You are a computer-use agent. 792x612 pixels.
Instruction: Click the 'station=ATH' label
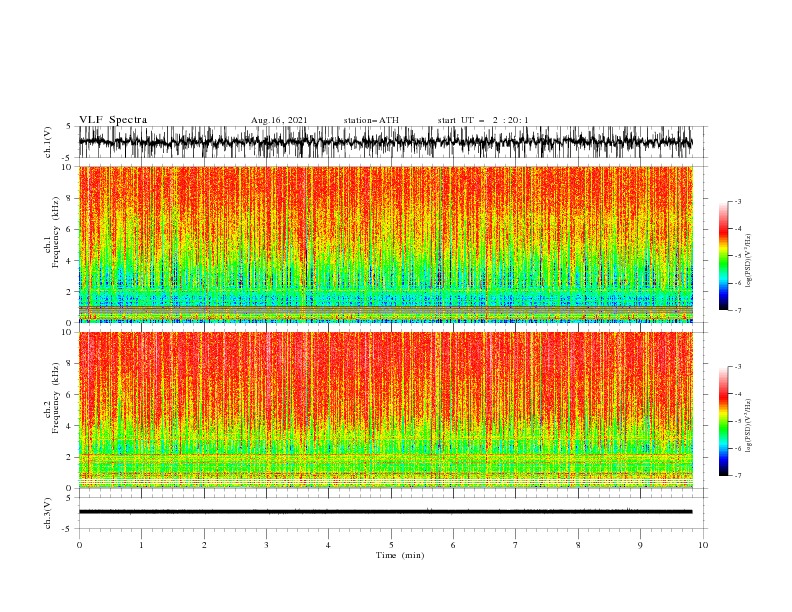(371, 120)
